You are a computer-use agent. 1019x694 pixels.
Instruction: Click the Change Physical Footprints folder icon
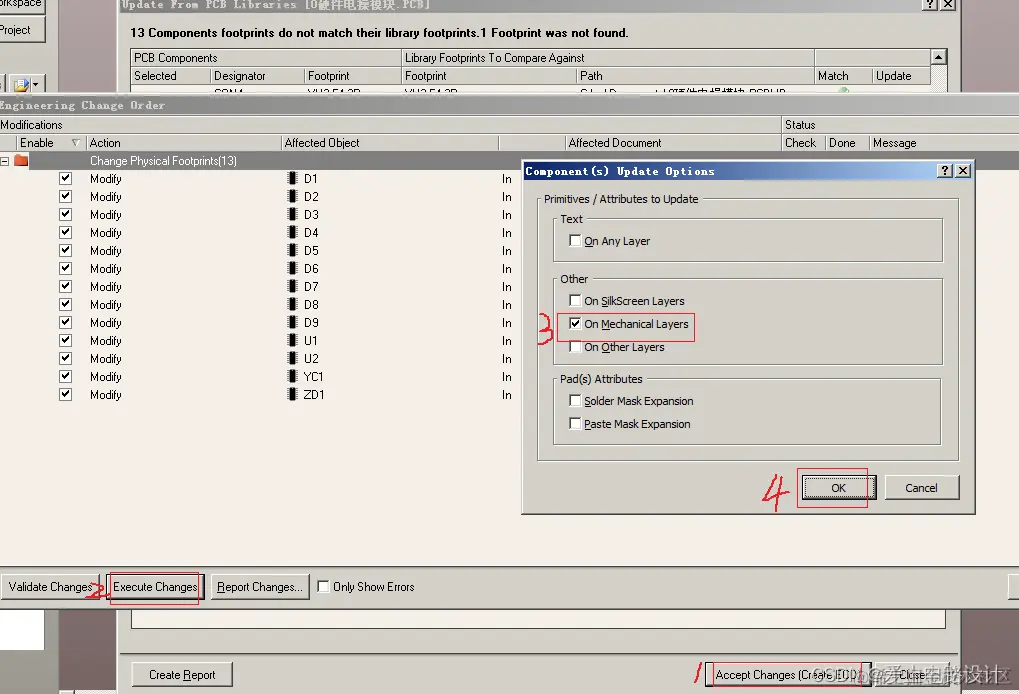pos(21,160)
